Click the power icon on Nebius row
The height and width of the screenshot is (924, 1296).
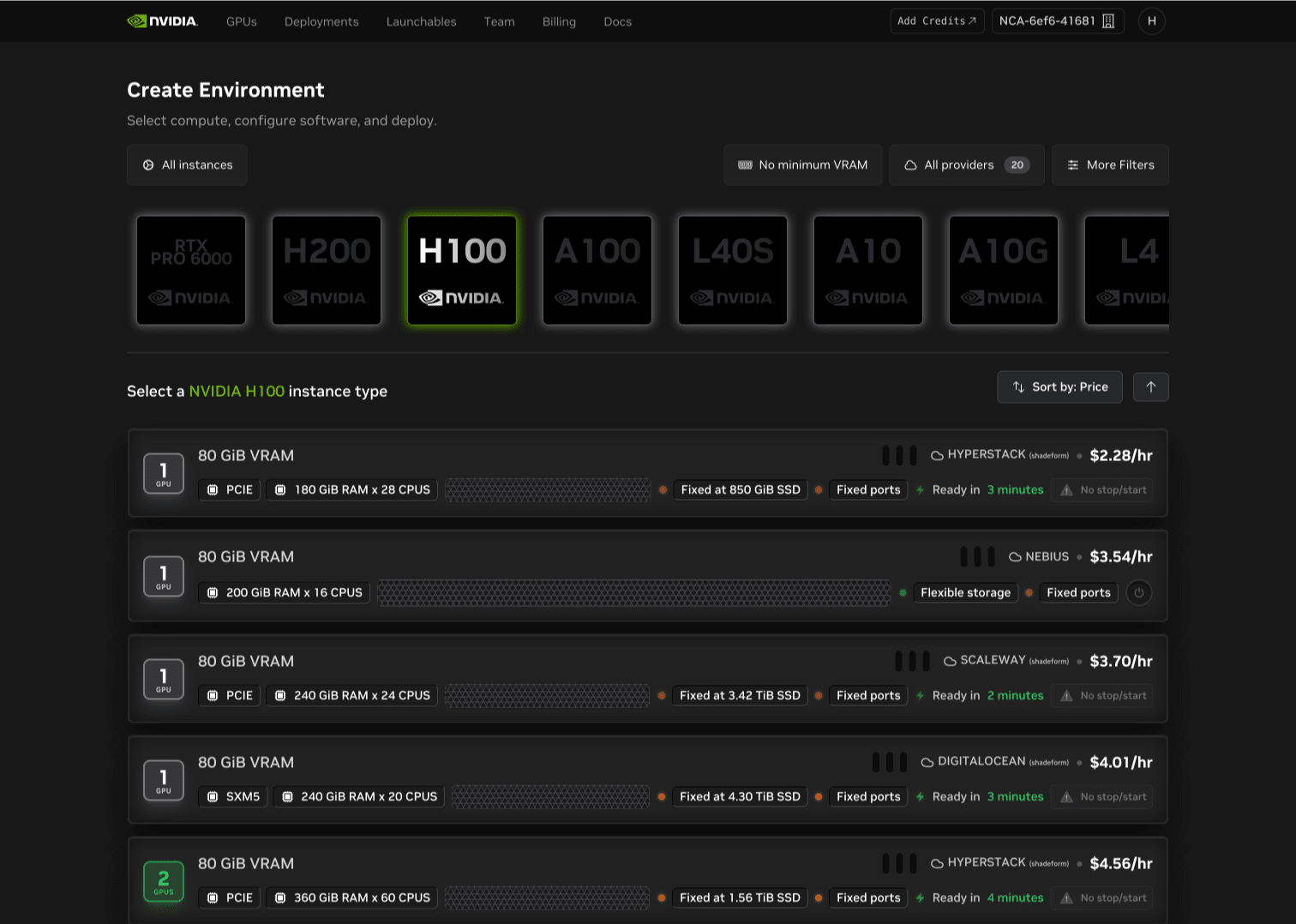coord(1138,593)
